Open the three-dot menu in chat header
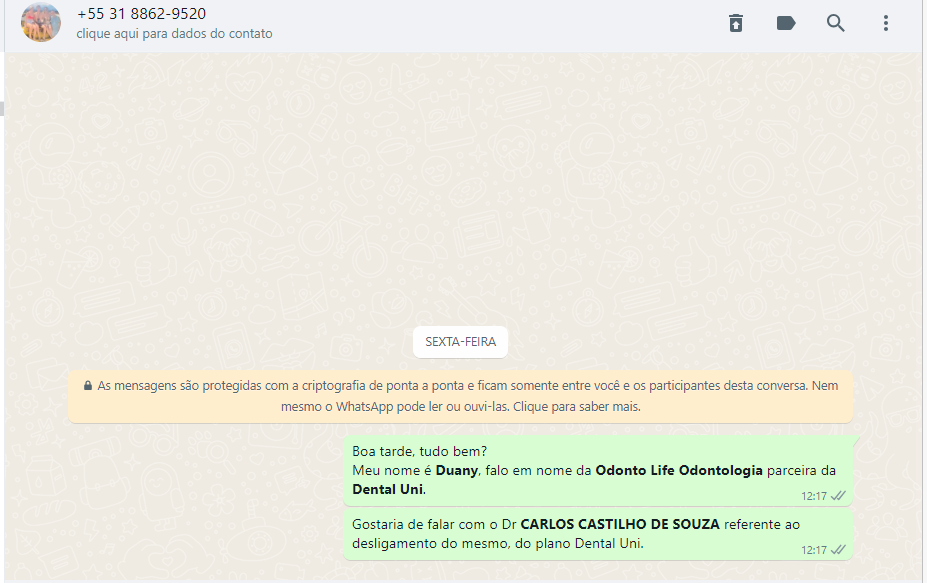The height and width of the screenshot is (583, 927). (x=886, y=23)
